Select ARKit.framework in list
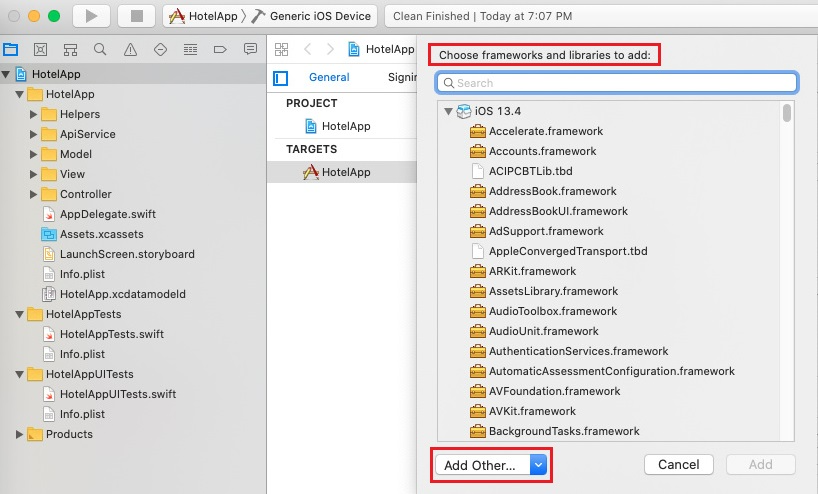Image resolution: width=818 pixels, height=494 pixels. [x=532, y=271]
